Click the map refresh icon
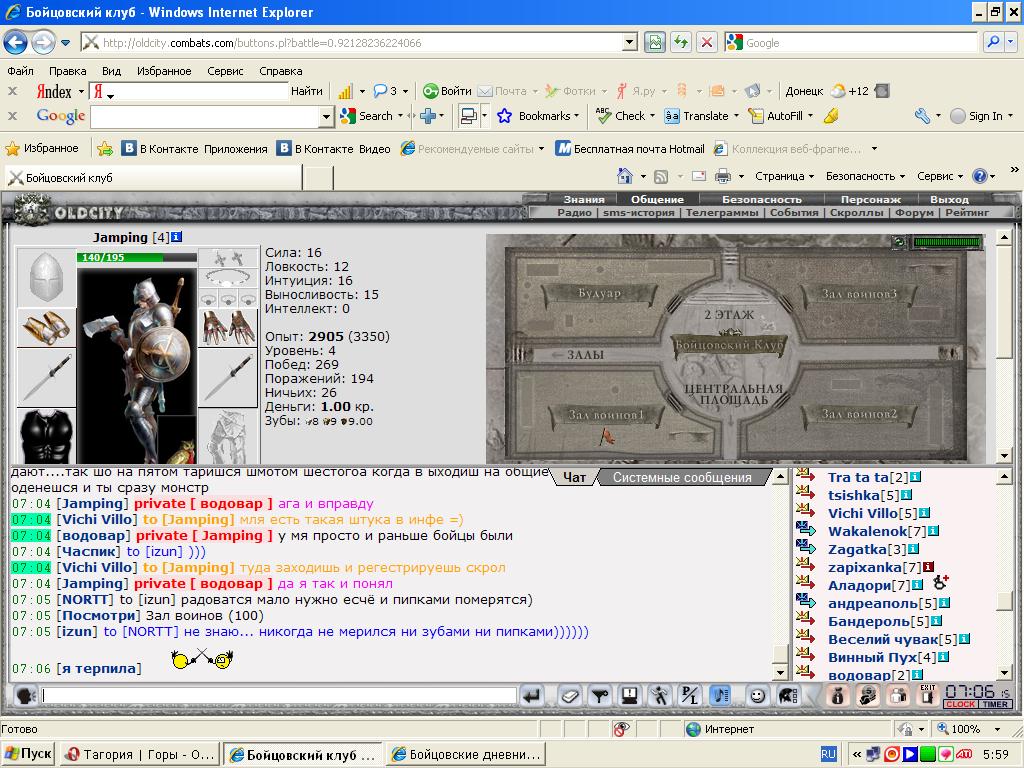1024x768 pixels. (x=899, y=242)
